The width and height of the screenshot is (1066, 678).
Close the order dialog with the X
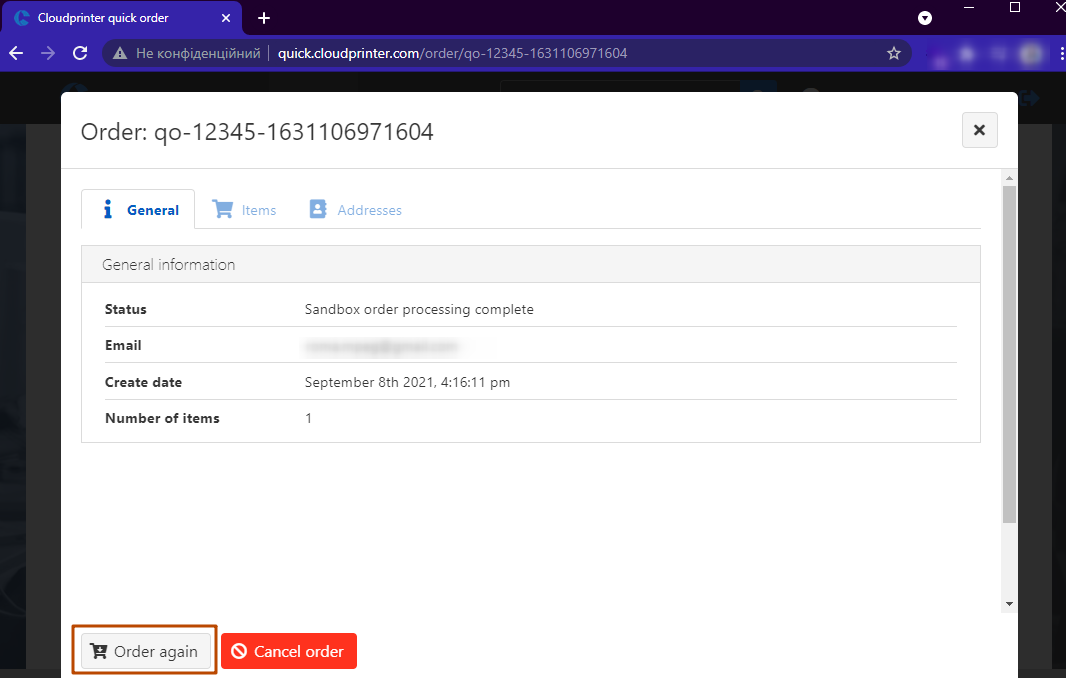(x=980, y=130)
